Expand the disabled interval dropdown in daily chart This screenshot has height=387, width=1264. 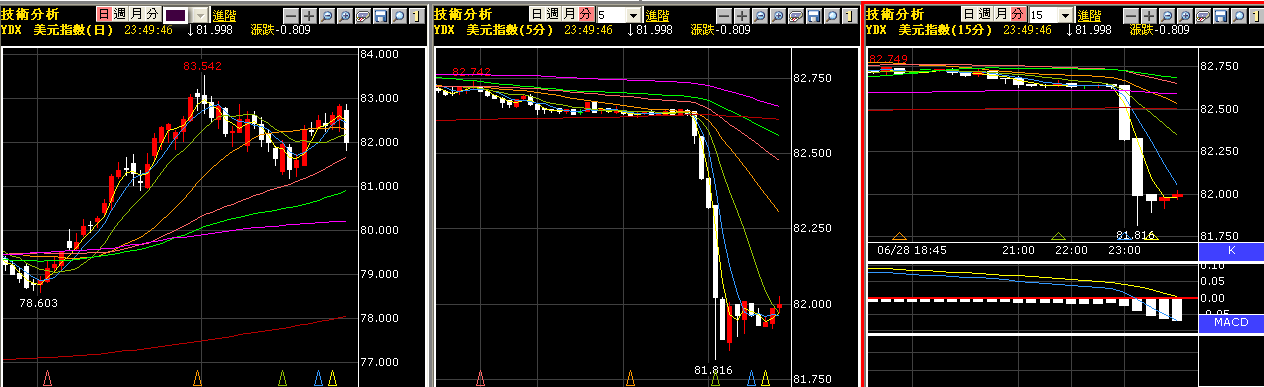click(200, 15)
